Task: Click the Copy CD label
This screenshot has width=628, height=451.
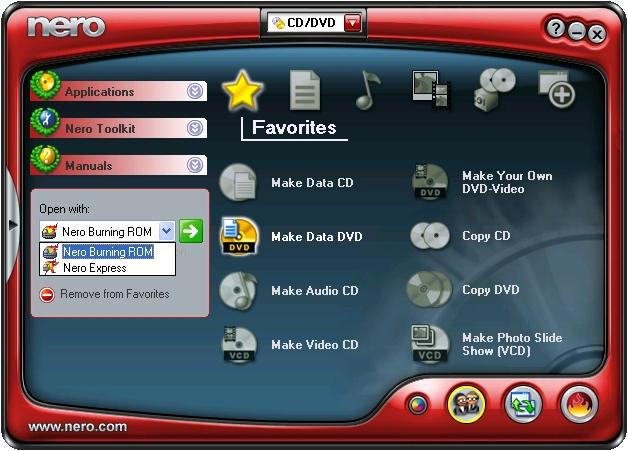Action: (x=486, y=236)
